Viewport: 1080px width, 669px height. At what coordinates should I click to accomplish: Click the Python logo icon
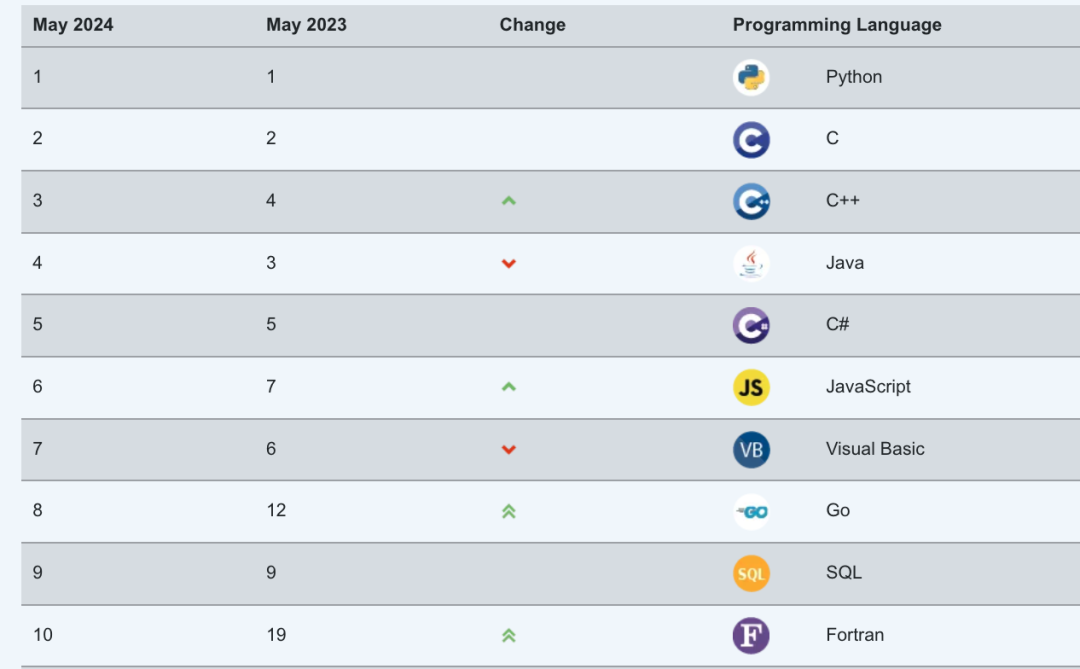click(751, 77)
